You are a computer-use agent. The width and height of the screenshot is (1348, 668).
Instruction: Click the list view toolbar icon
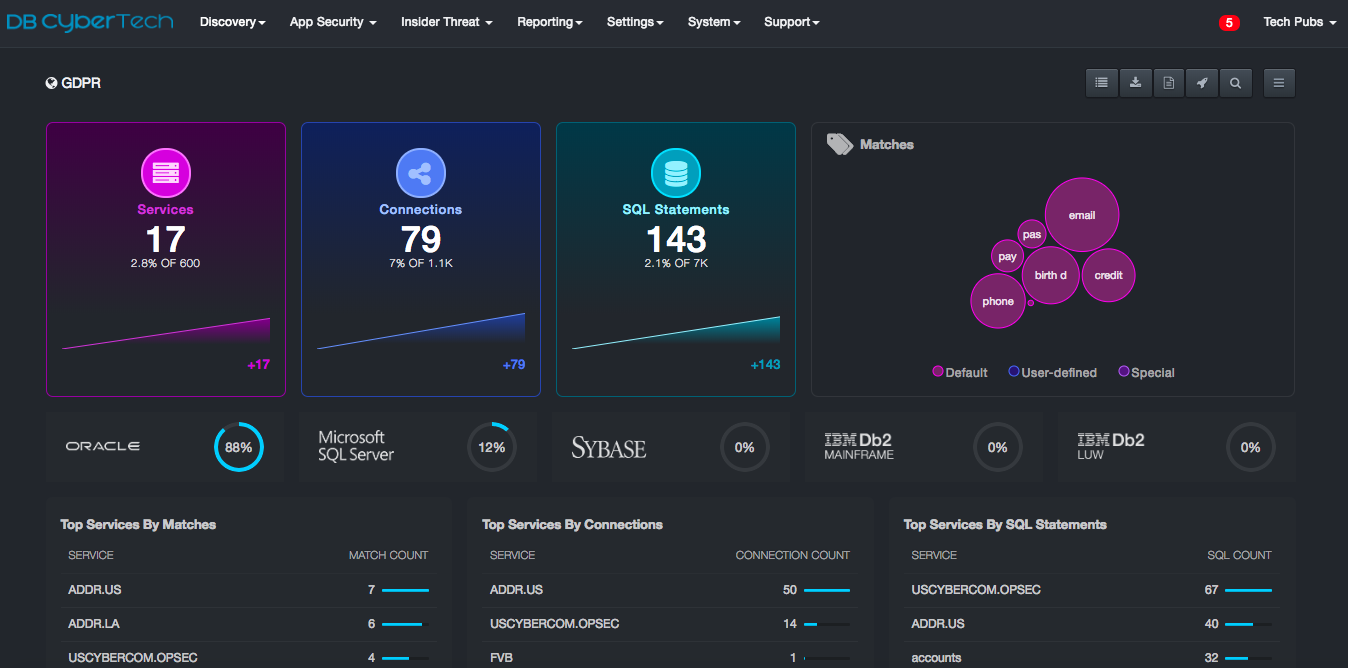[x=1102, y=83]
